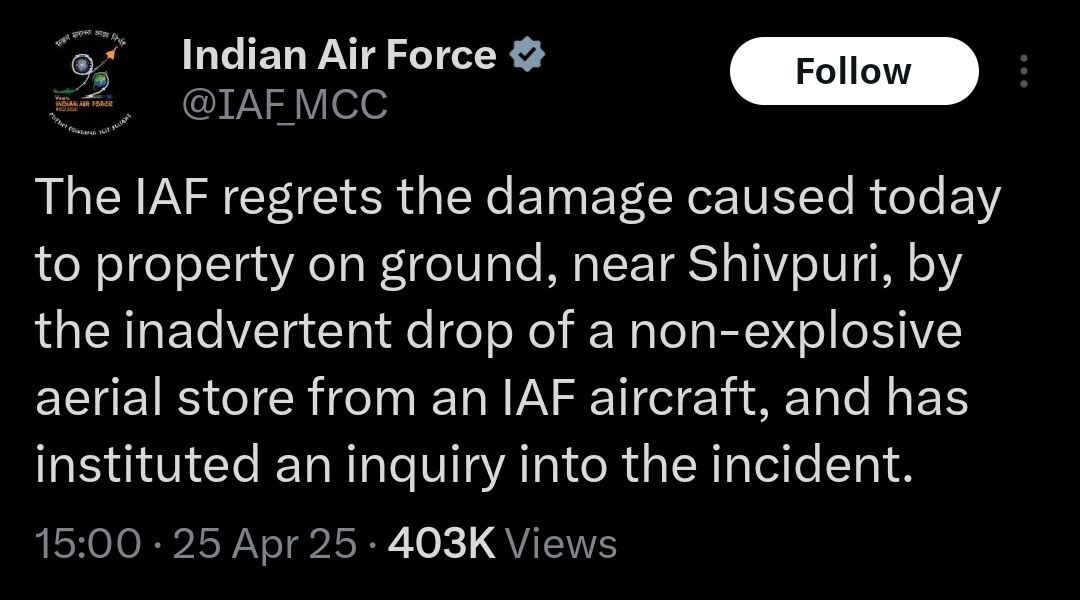Follow the Indian Air Force account
The height and width of the screenshot is (600, 1080).
click(x=853, y=71)
